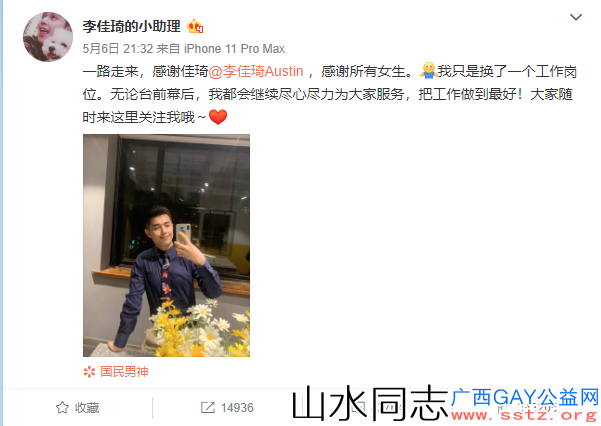The image size is (601, 426).
Task: Click the 山水同志 watermark text
Action: pyautogui.click(x=370, y=403)
